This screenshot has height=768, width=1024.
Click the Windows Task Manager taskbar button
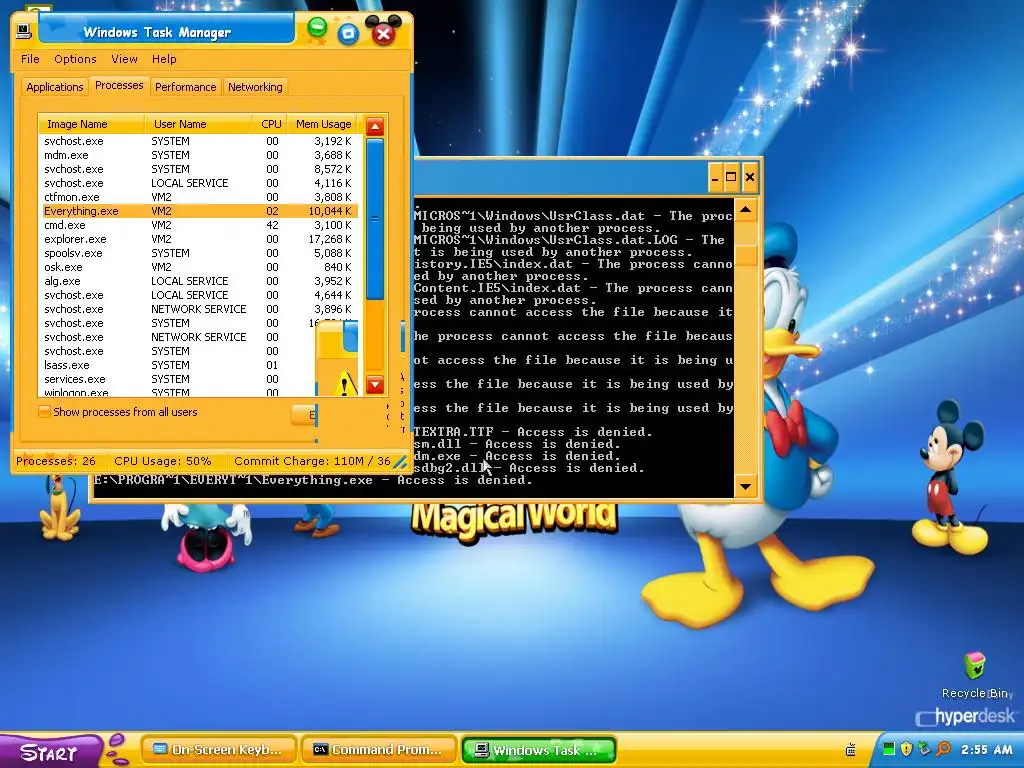(x=539, y=750)
